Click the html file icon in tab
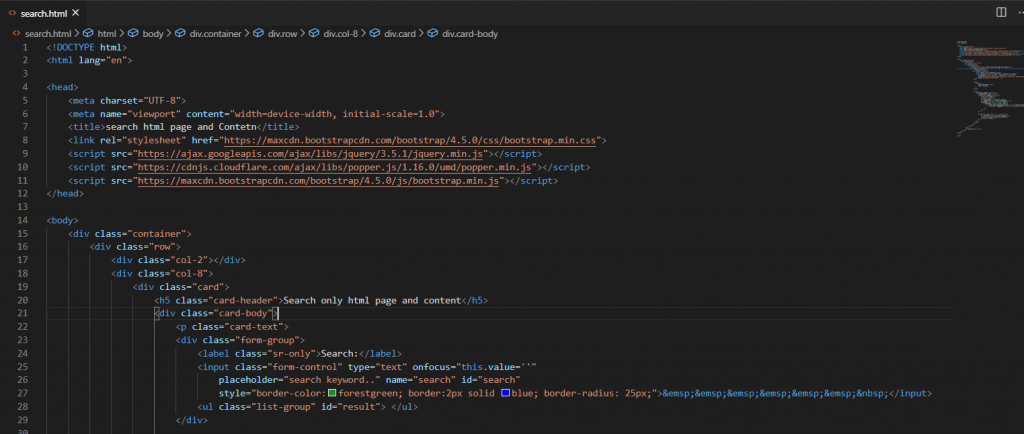 12,13
